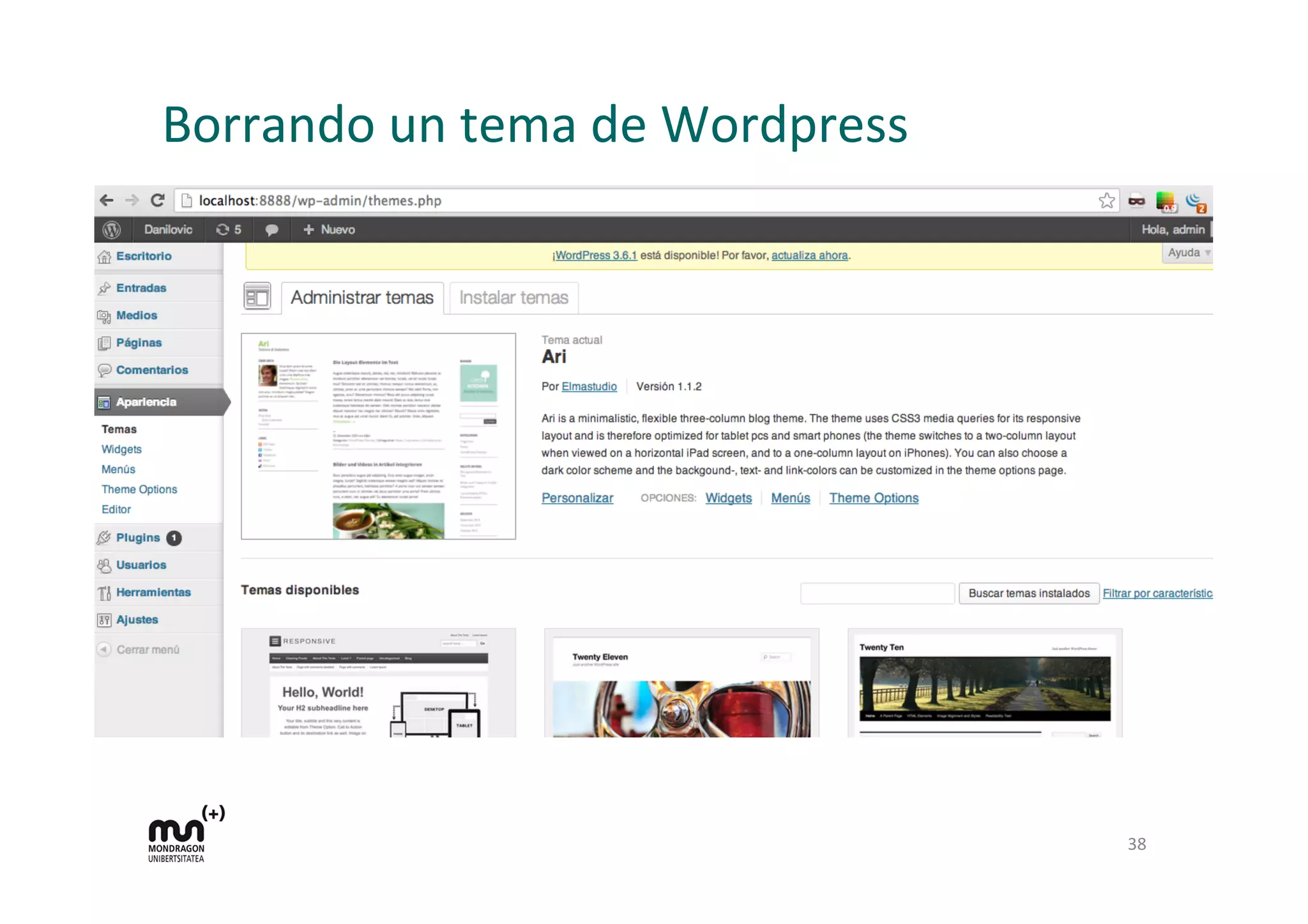Open Plugins in the sidebar
This screenshot has width=1308, height=924.
pos(138,538)
